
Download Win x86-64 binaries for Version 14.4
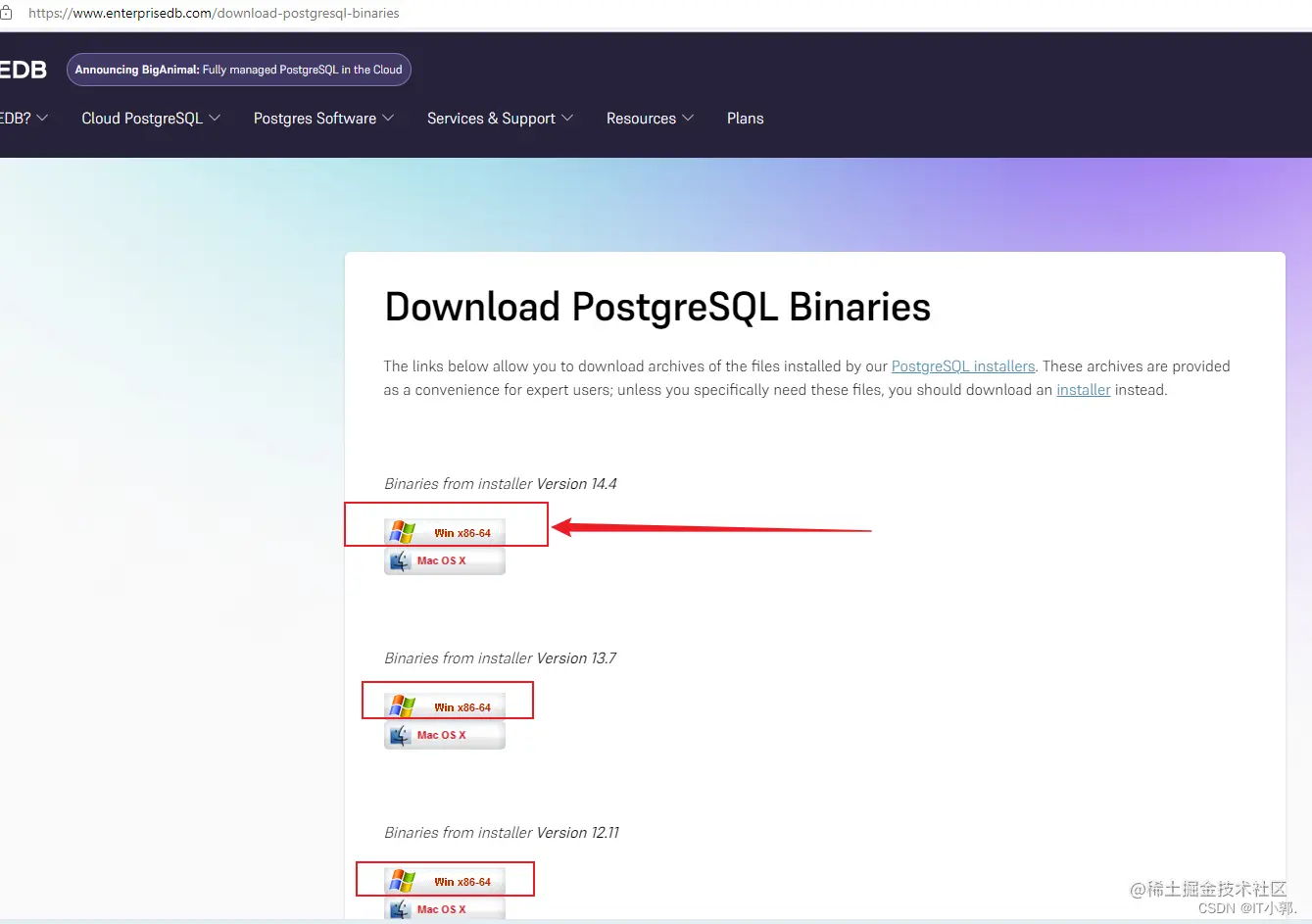[445, 532]
